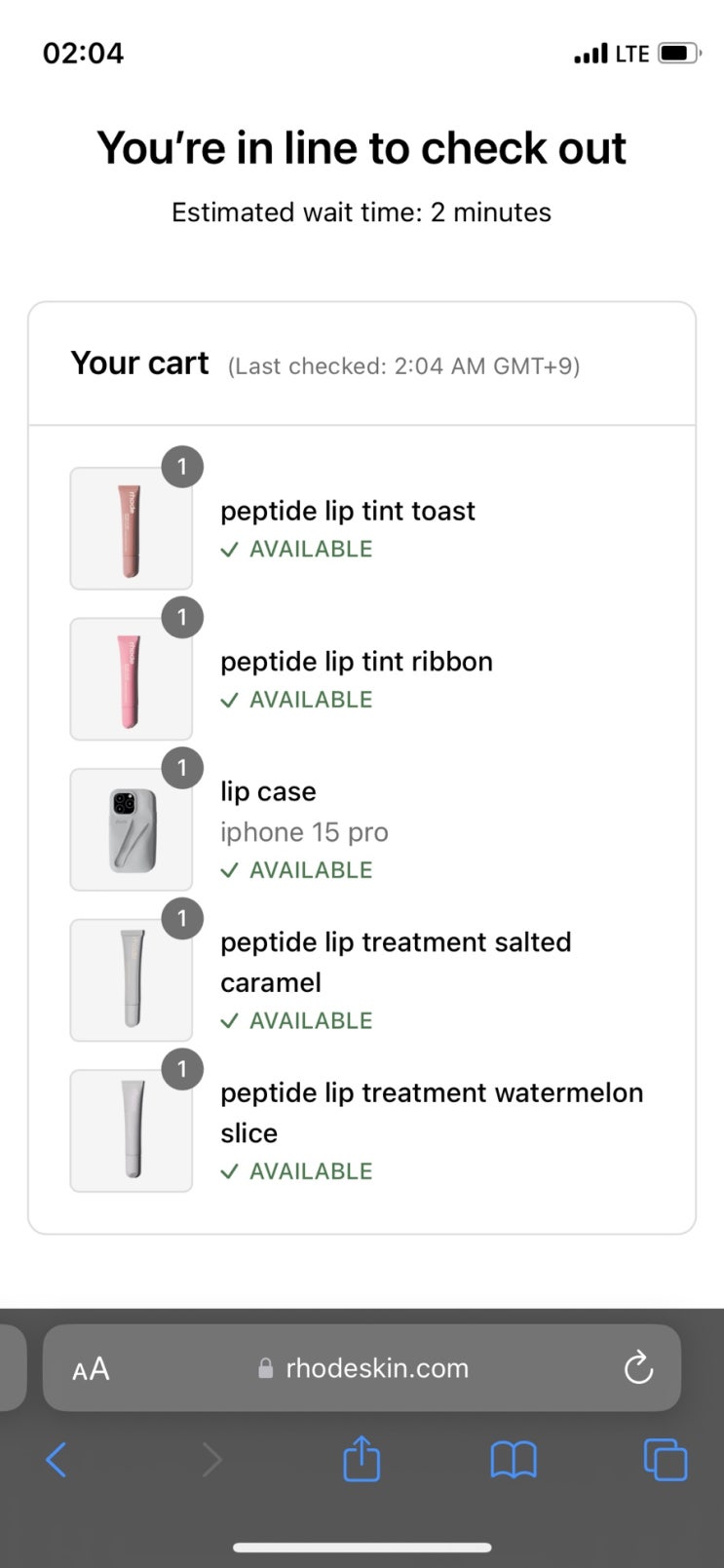The height and width of the screenshot is (1568, 724).
Task: Tap the lip case product image
Action: click(131, 830)
